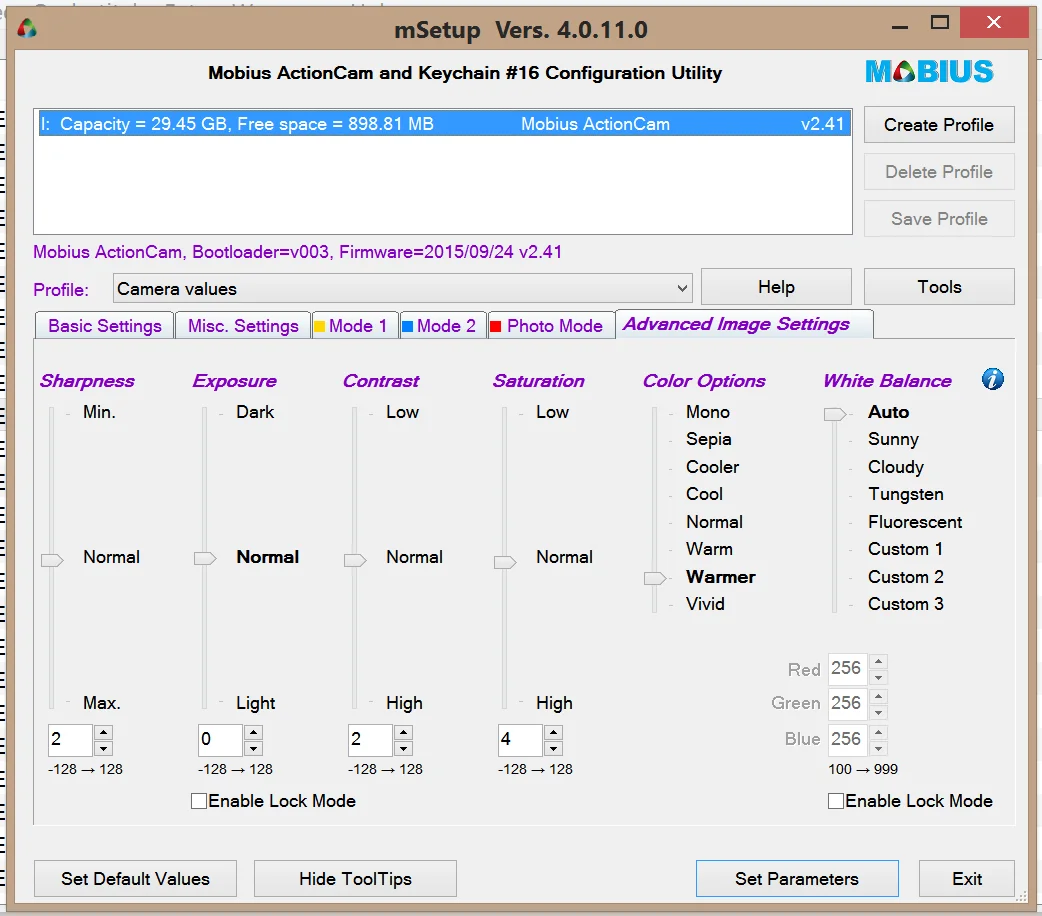Click the Exit button

967,879
